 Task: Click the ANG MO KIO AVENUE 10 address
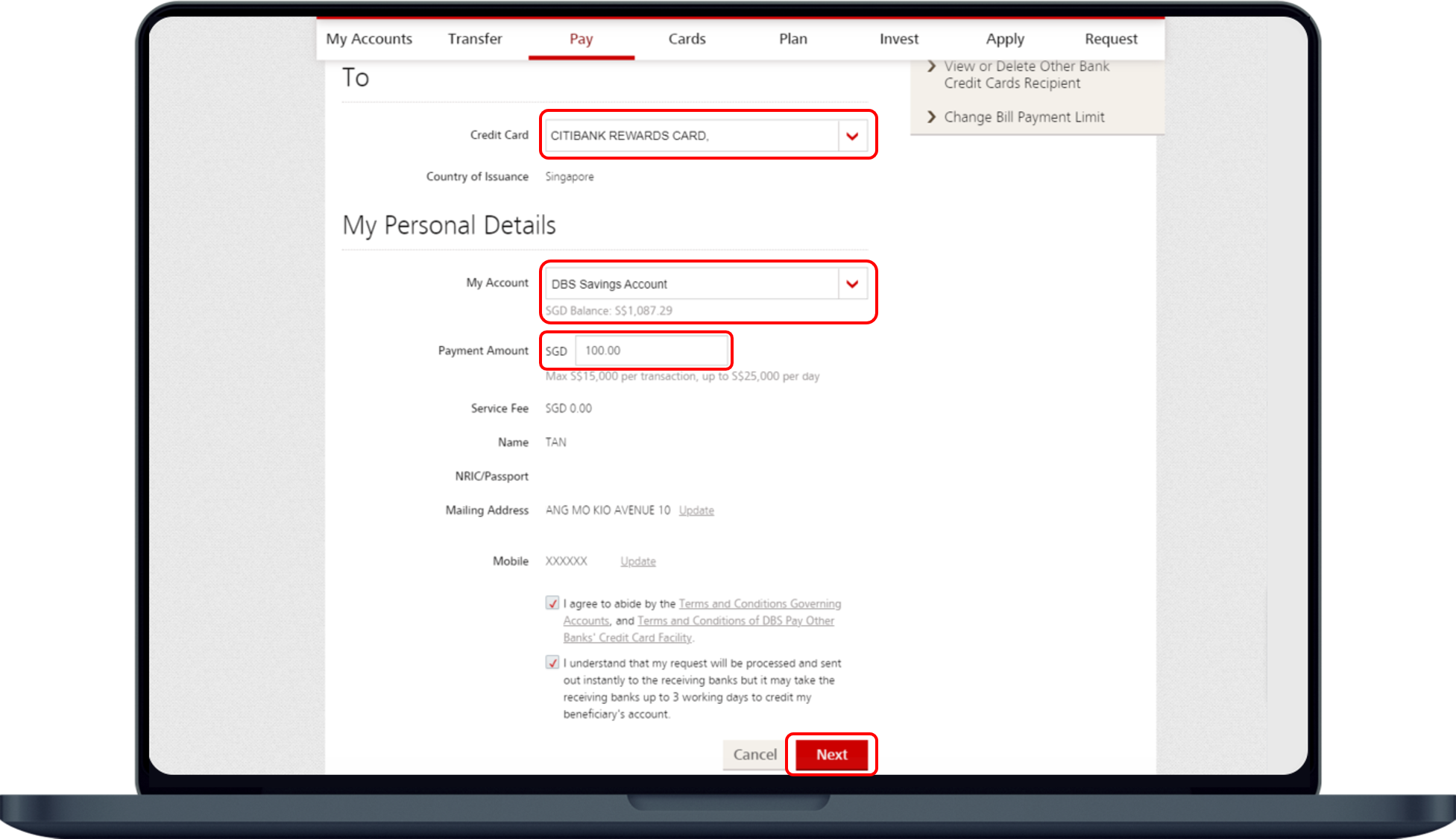pyautogui.click(x=608, y=510)
